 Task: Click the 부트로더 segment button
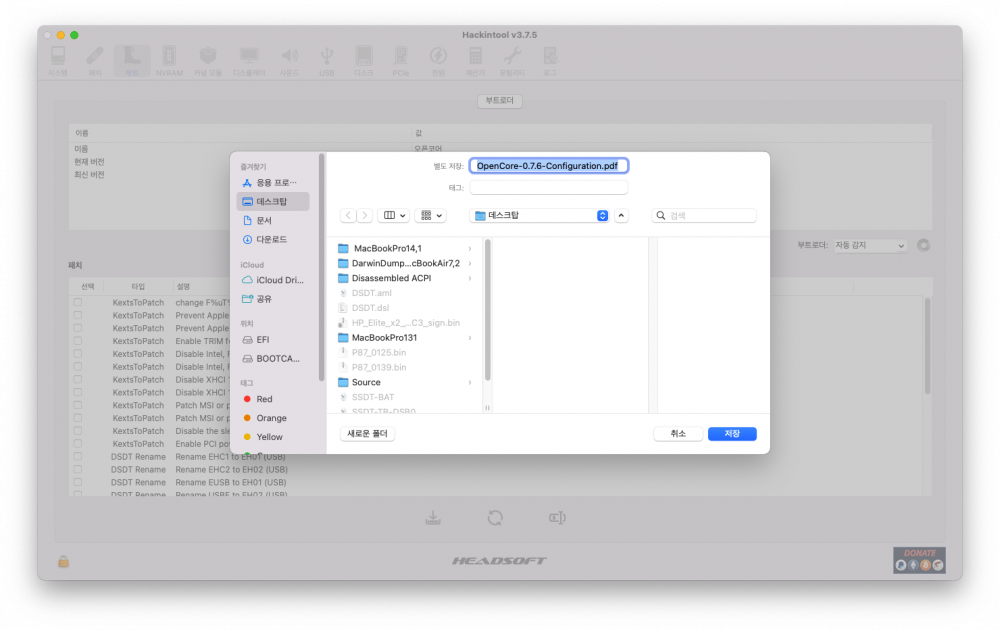coord(499,101)
